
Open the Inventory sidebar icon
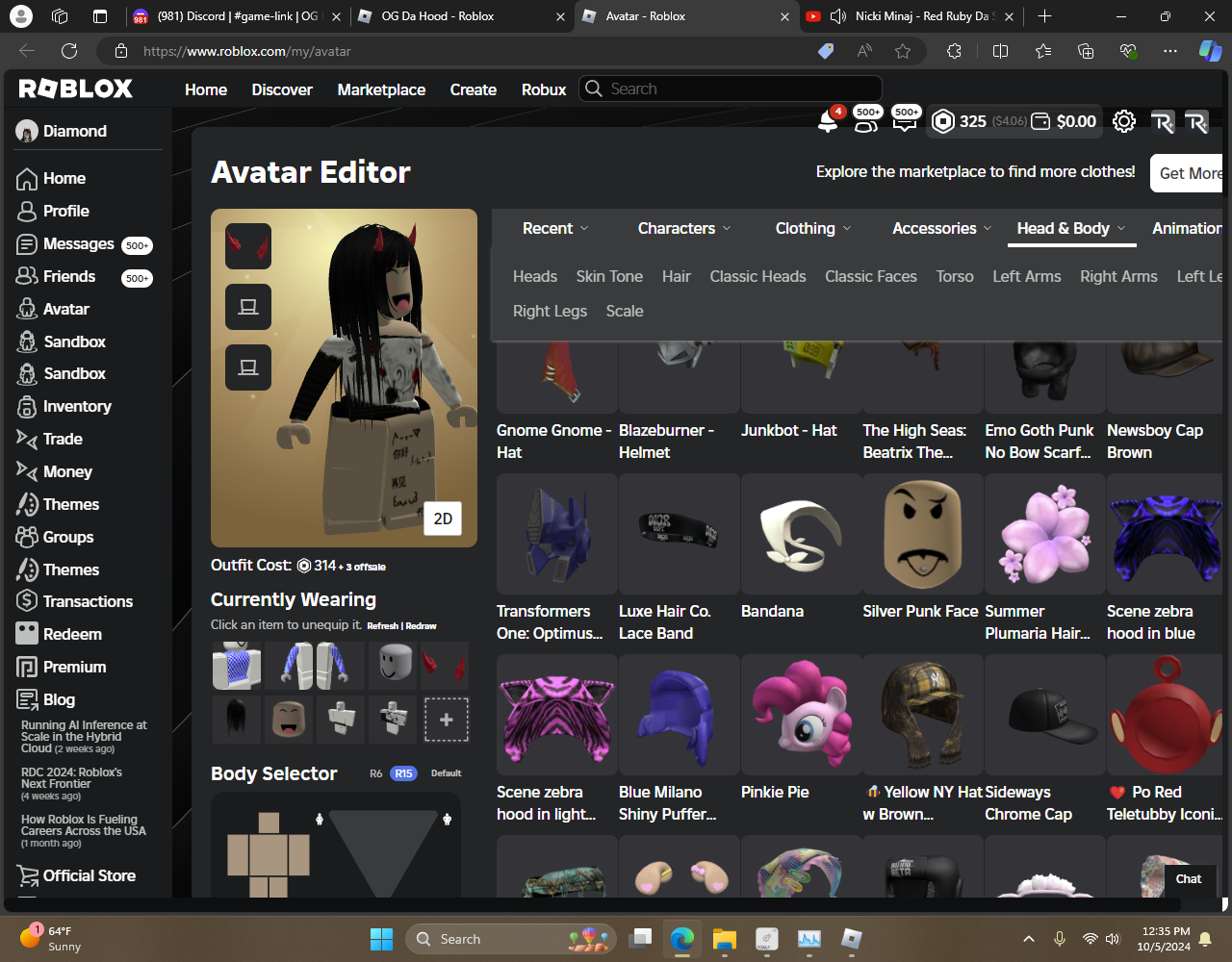(27, 407)
